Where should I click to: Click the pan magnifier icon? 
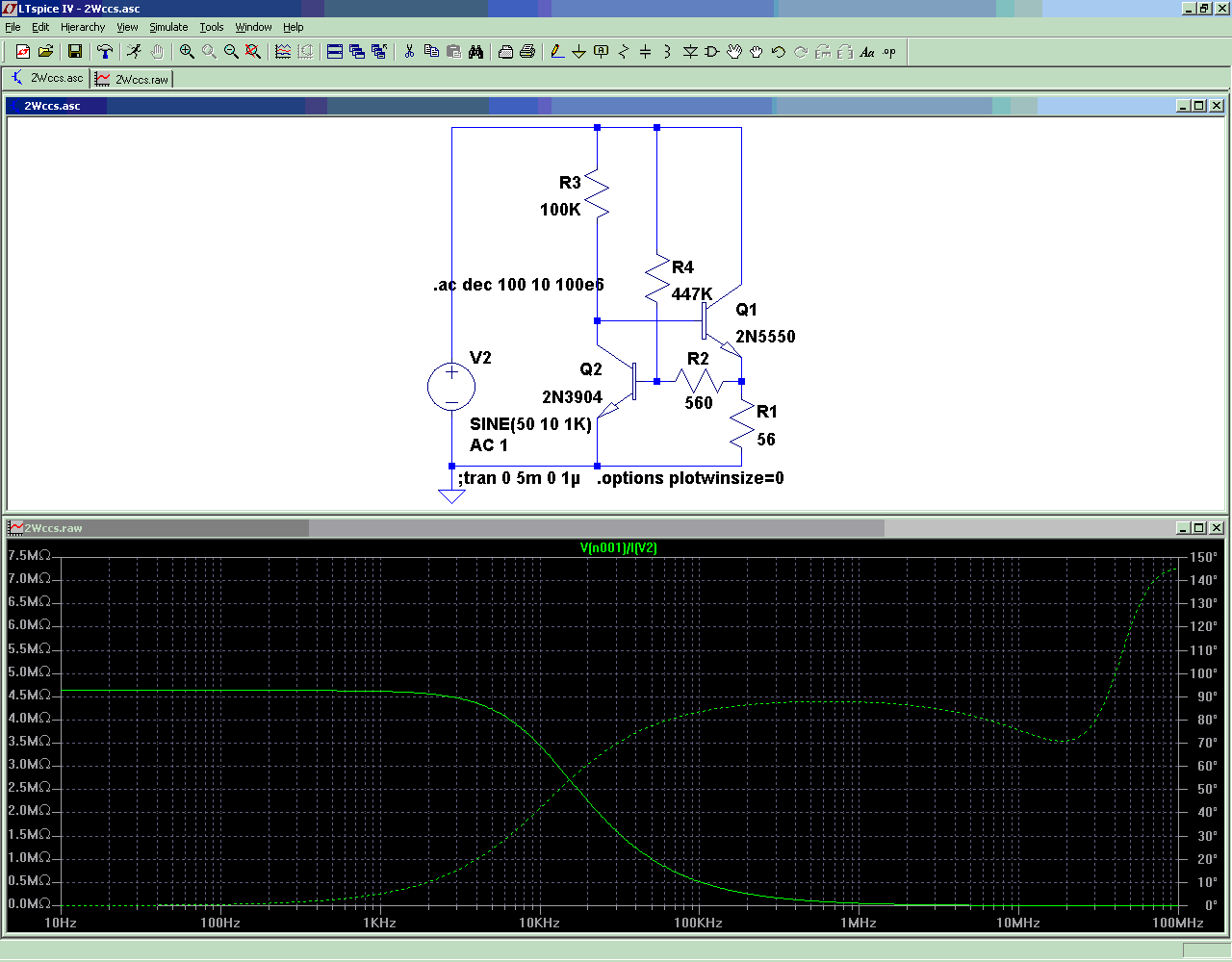[x=209, y=52]
